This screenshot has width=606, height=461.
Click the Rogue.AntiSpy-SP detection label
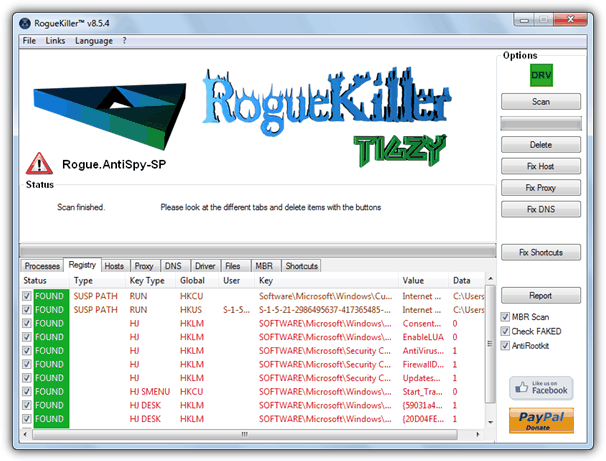(114, 165)
